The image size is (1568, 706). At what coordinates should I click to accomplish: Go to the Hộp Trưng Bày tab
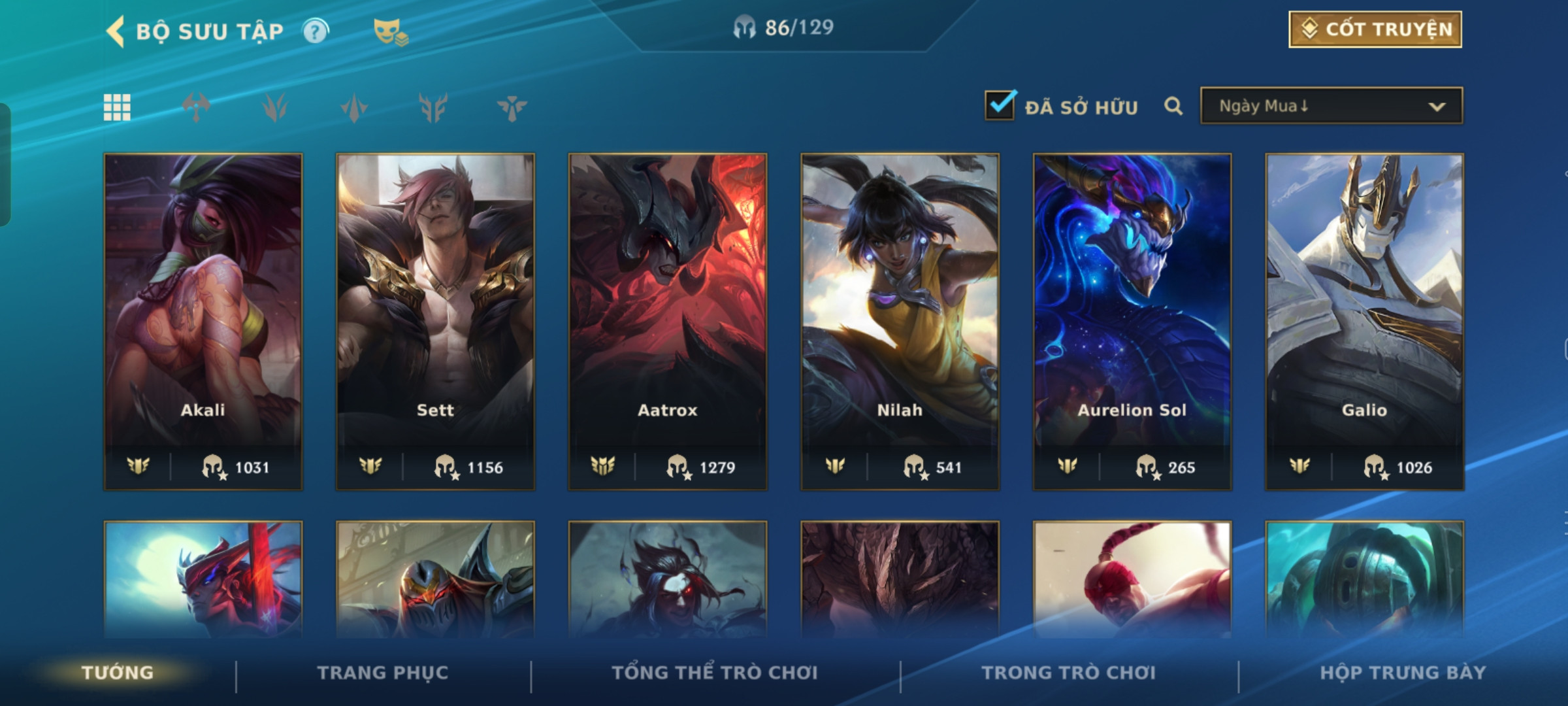(x=1403, y=673)
